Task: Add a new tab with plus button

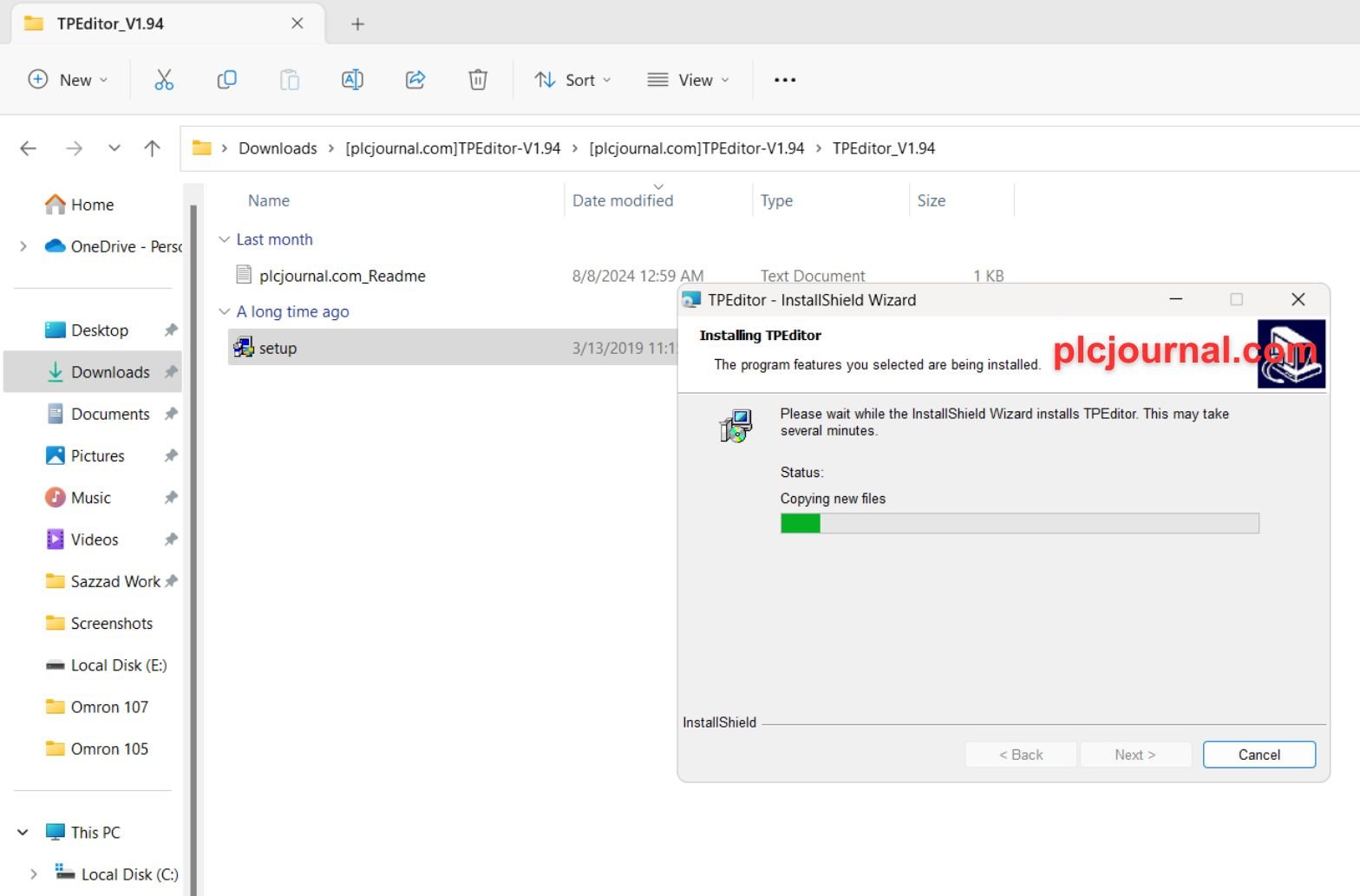Action: (357, 23)
